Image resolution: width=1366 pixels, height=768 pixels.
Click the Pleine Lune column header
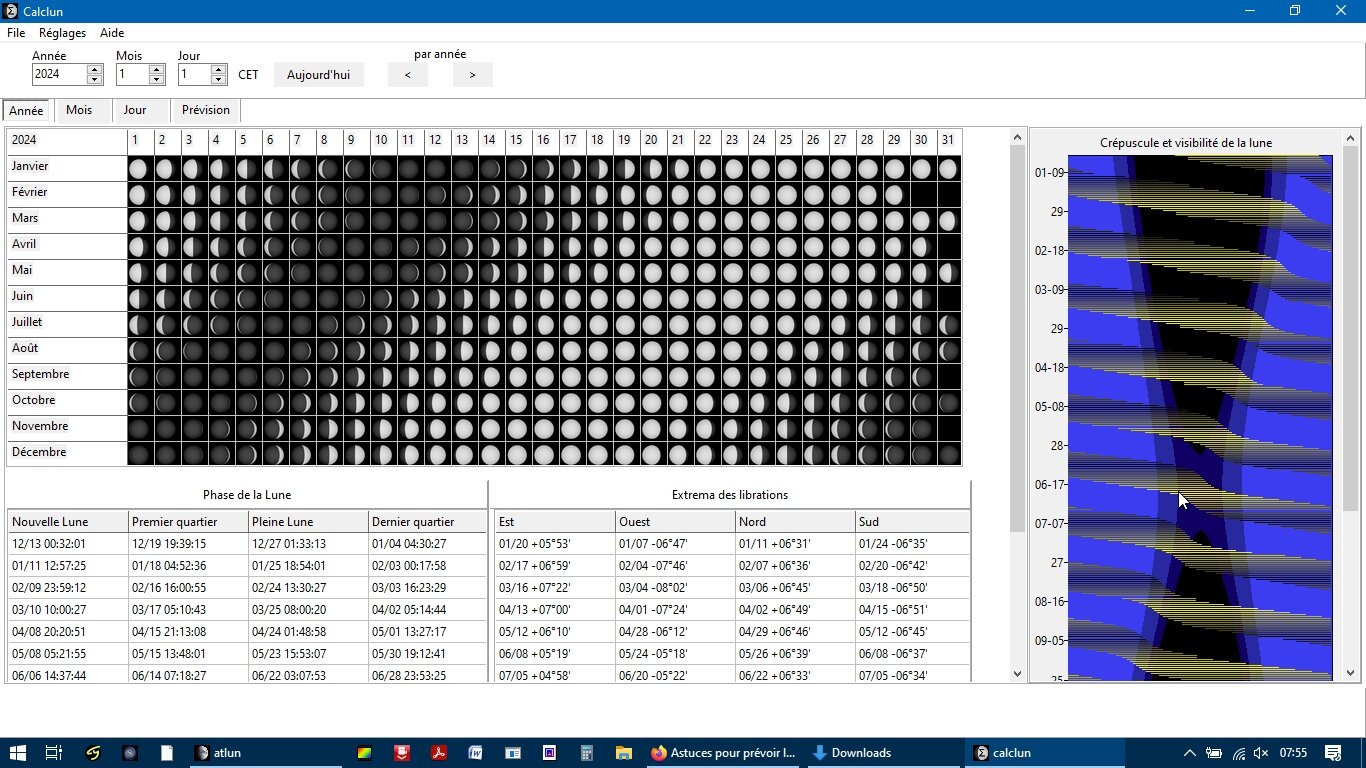point(308,521)
